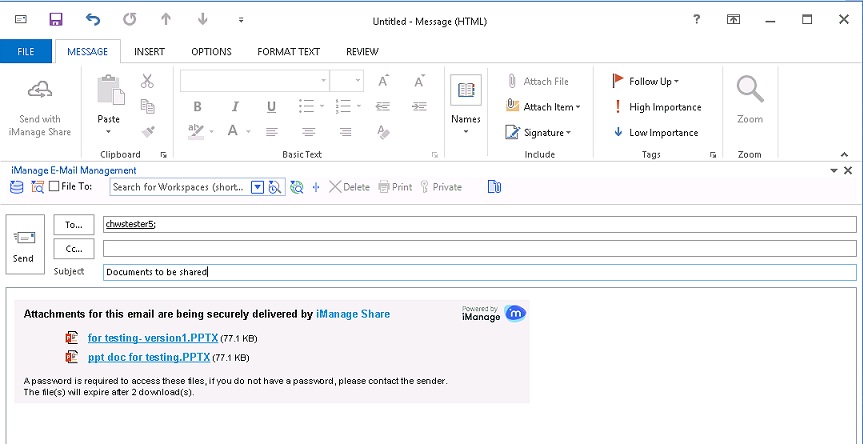Click the iManage database icon

click(x=16, y=187)
